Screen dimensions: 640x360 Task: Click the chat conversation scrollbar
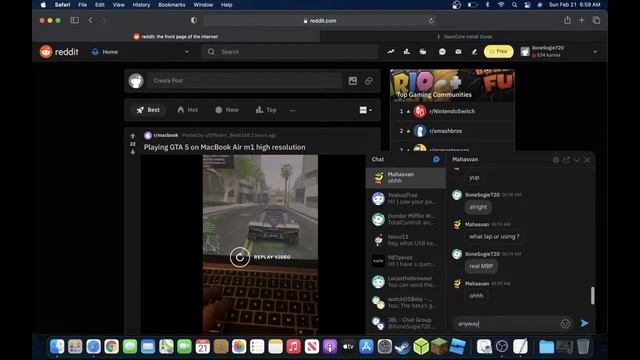[x=592, y=295]
